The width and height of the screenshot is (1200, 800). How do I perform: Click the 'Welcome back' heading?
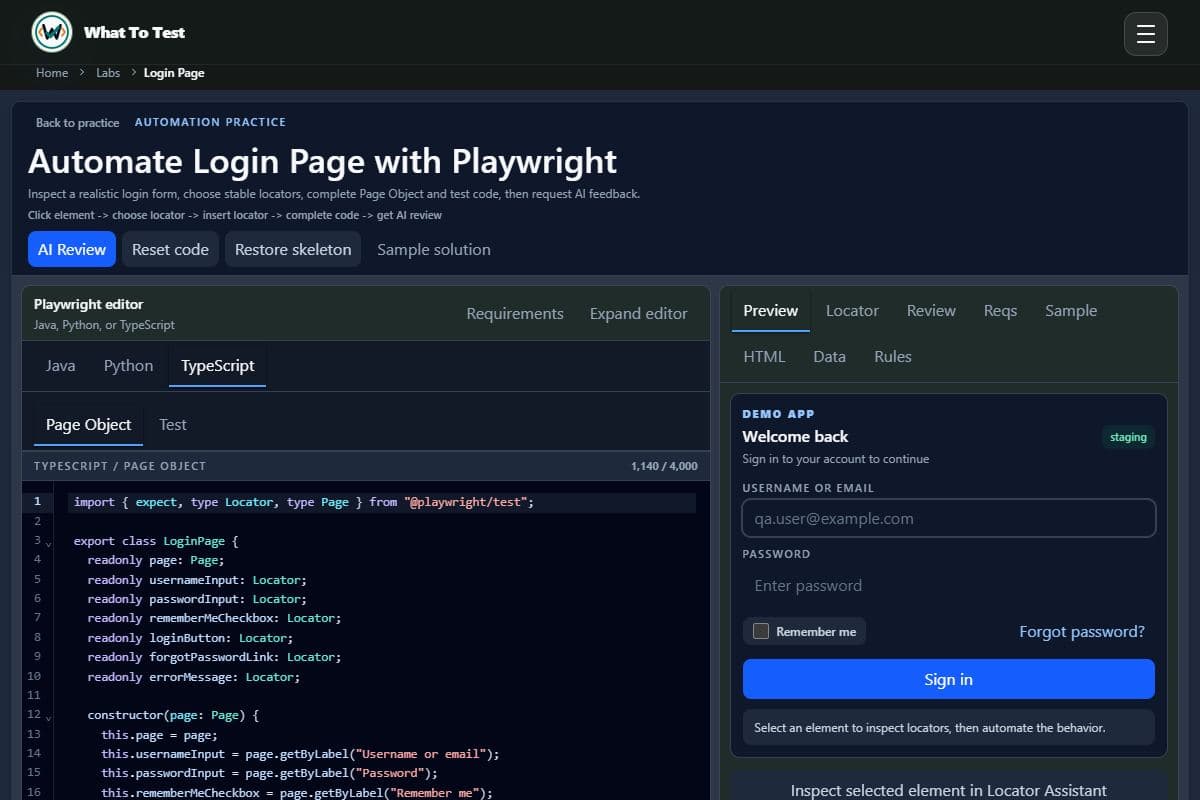pos(795,436)
